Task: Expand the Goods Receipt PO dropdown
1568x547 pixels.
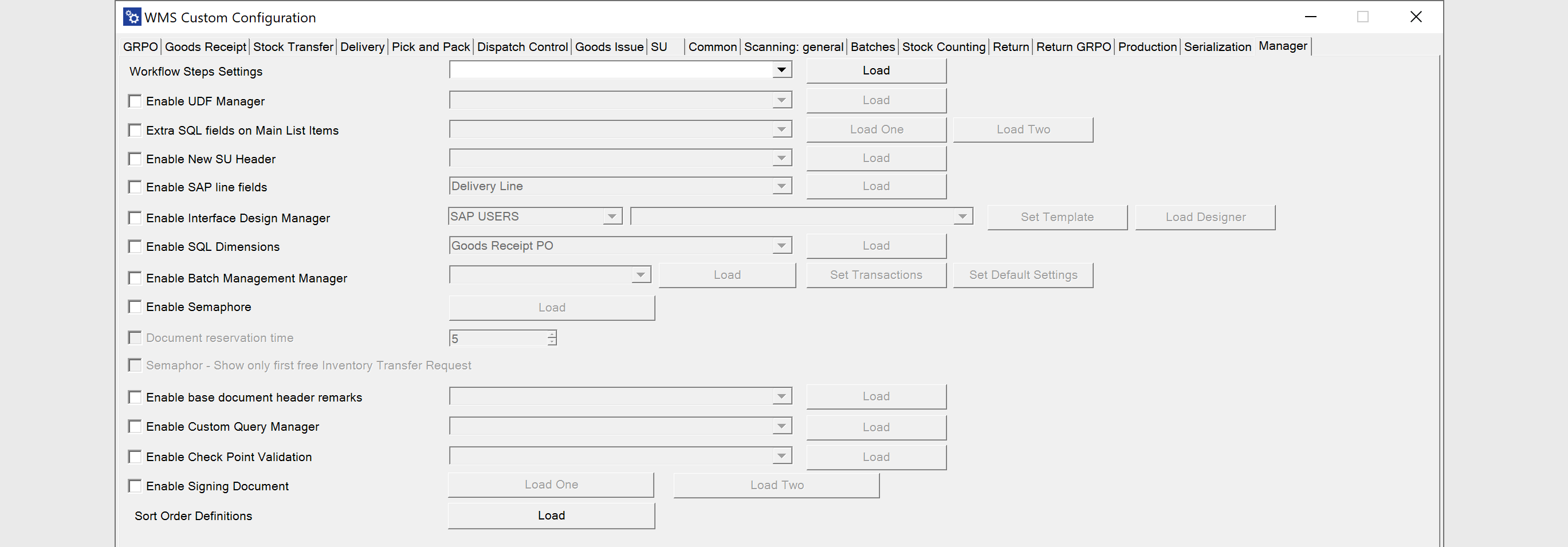Action: (781, 246)
